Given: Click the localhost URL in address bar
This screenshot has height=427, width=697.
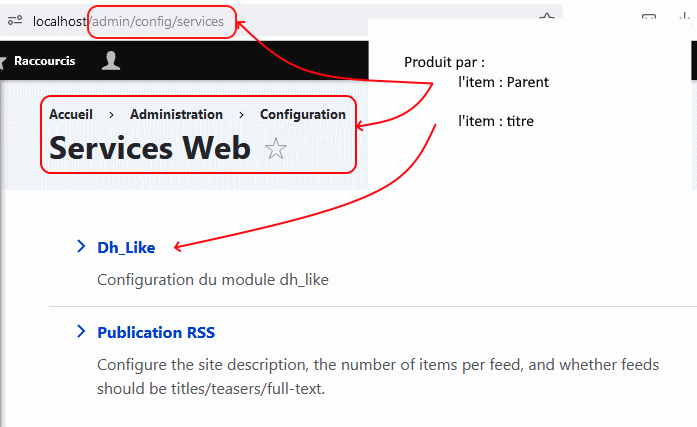Looking at the screenshot, I should [128, 21].
